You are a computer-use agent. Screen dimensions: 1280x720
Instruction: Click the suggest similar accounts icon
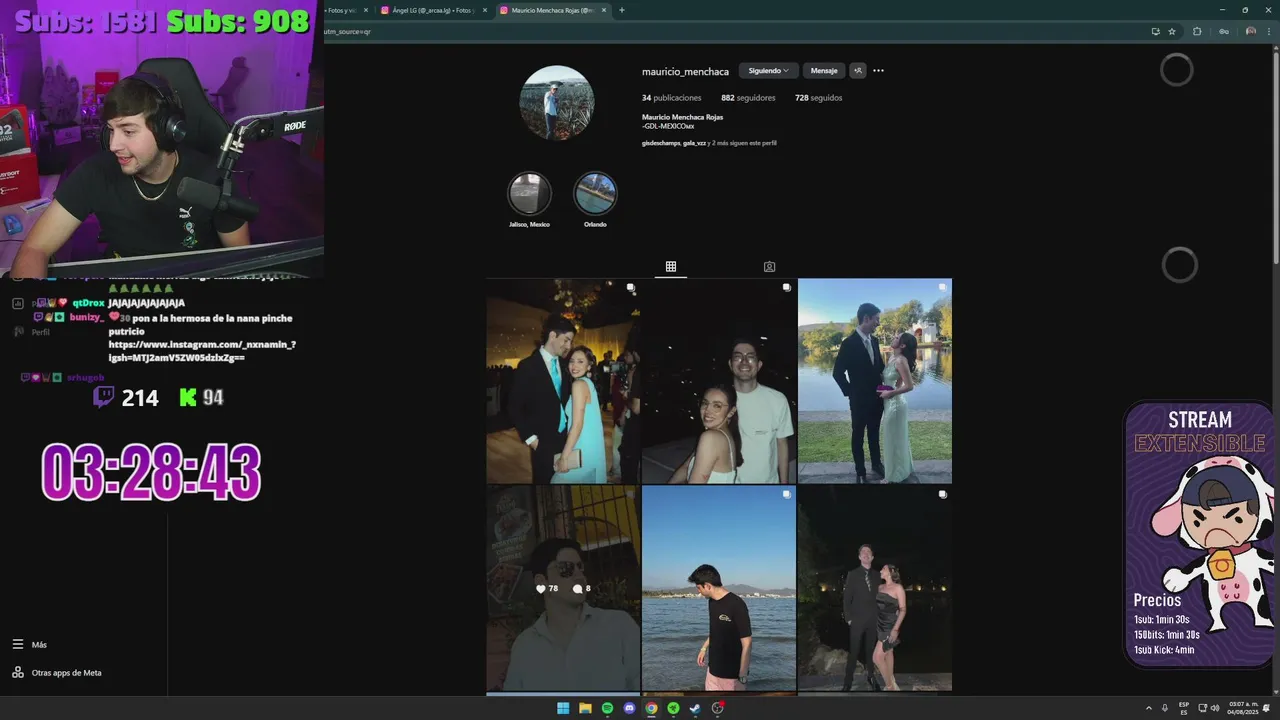coord(858,71)
